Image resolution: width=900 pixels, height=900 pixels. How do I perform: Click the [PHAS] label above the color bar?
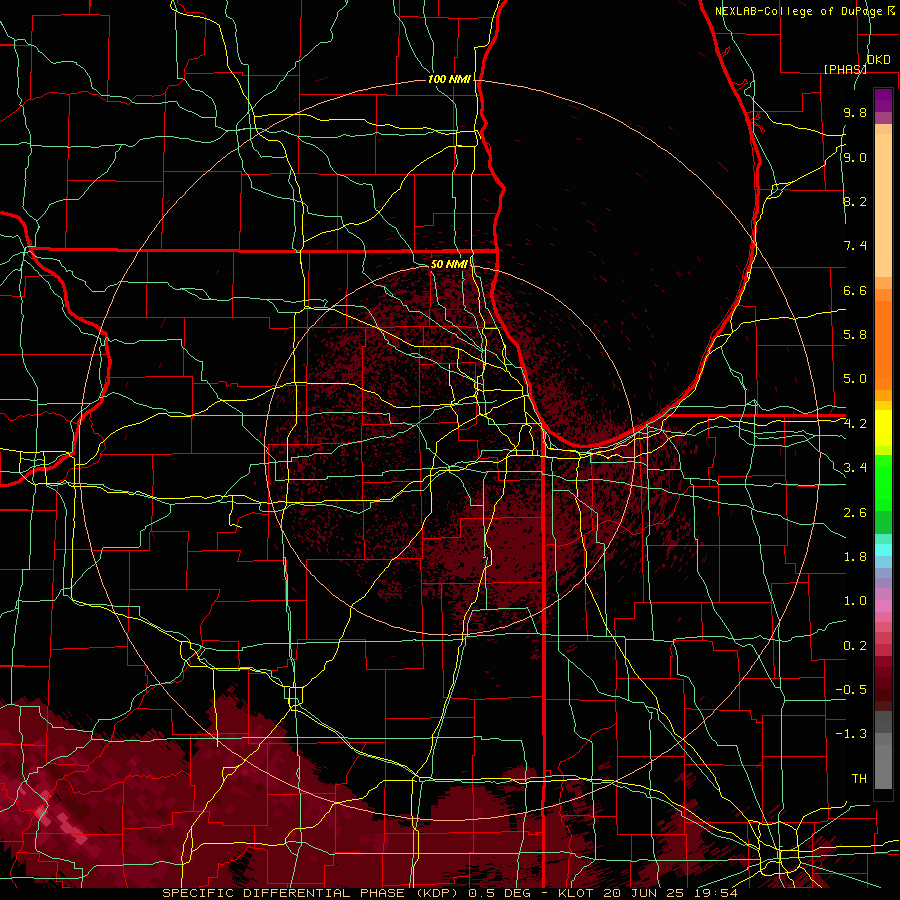pos(845,69)
